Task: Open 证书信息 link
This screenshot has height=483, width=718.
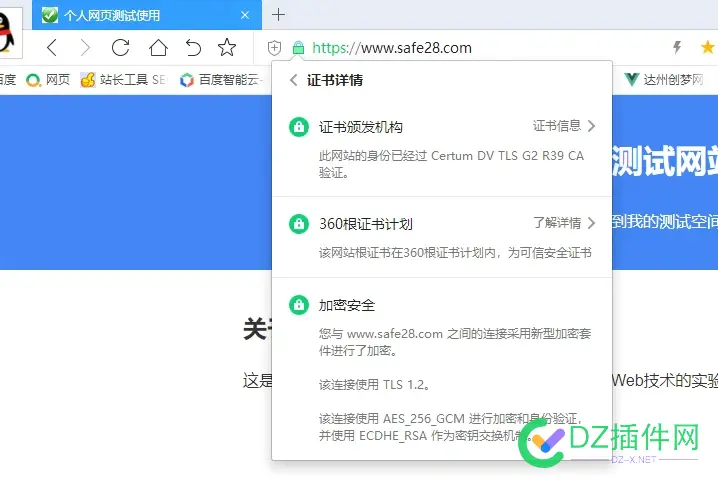Action: click(557, 126)
